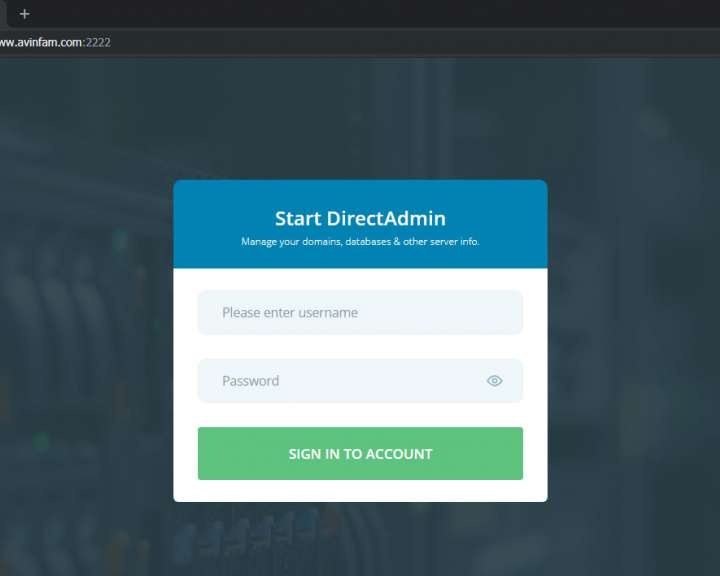Click the avinfam.com:2222 address bar URL
The width and height of the screenshot is (720, 576).
[x=55, y=42]
